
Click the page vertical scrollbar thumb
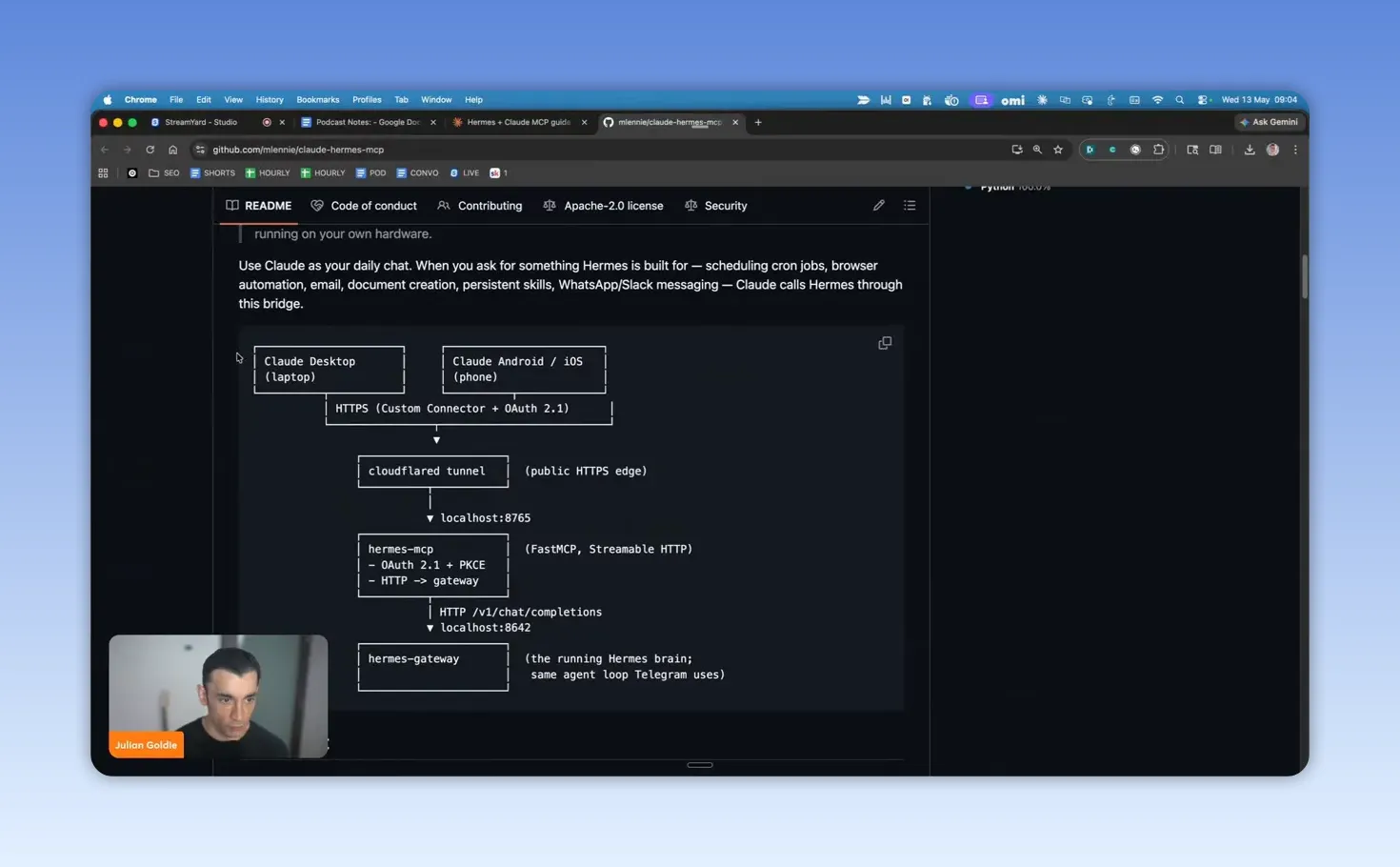pos(1304,276)
